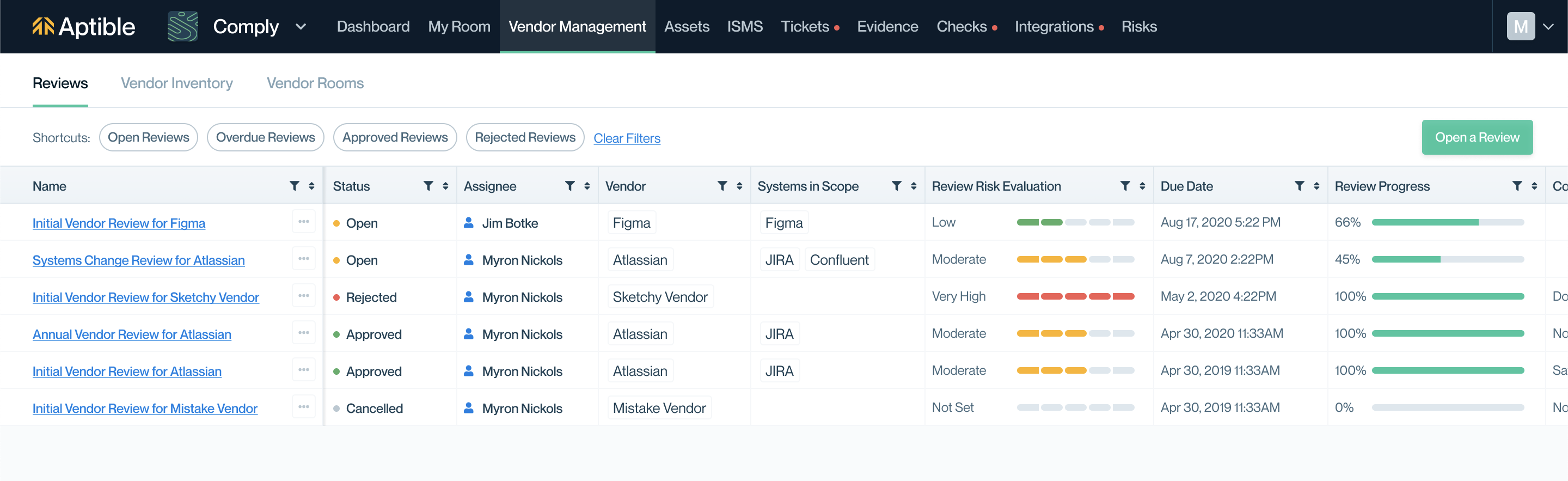Sort by Systems in Scope column
Screen dimensions: 1568x481
pos(914,186)
